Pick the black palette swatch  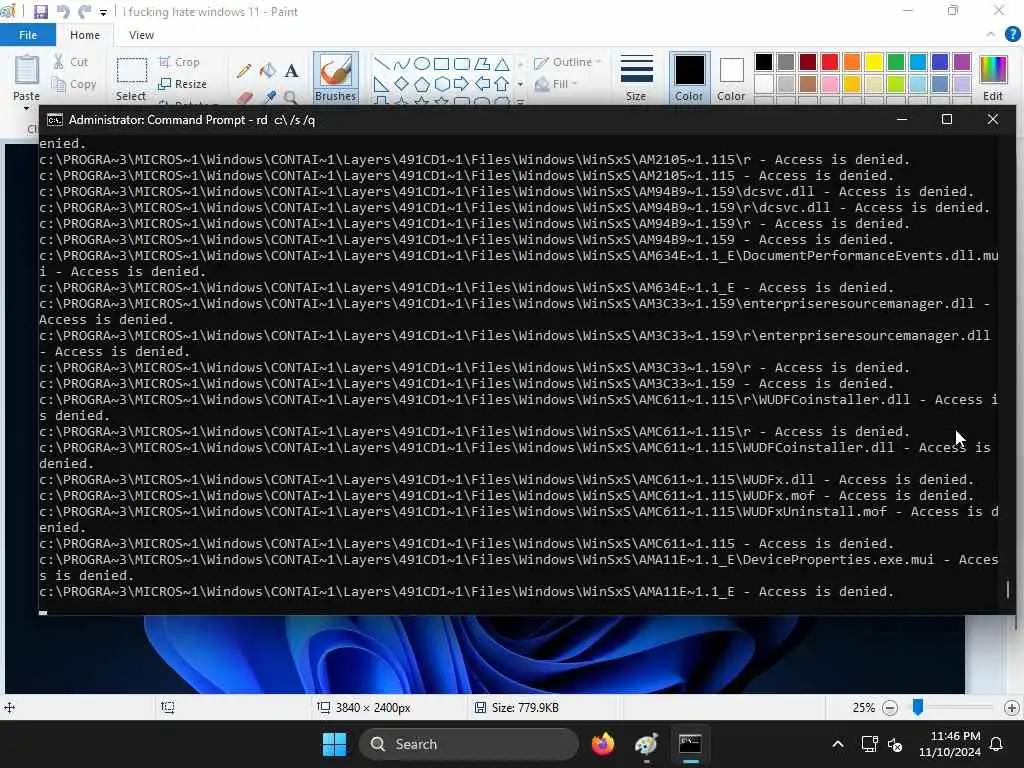point(763,62)
